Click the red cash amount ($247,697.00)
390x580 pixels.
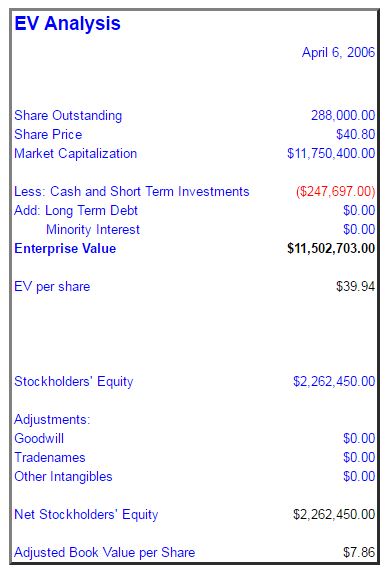[335, 191]
